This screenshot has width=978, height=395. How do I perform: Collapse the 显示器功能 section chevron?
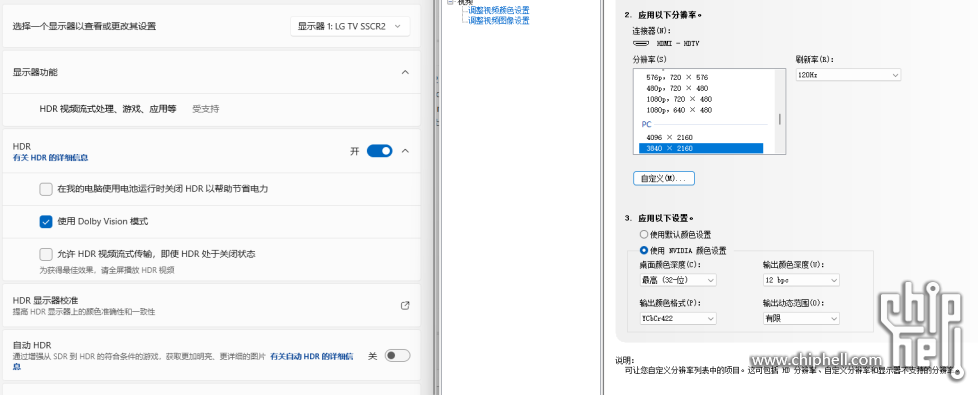click(405, 72)
